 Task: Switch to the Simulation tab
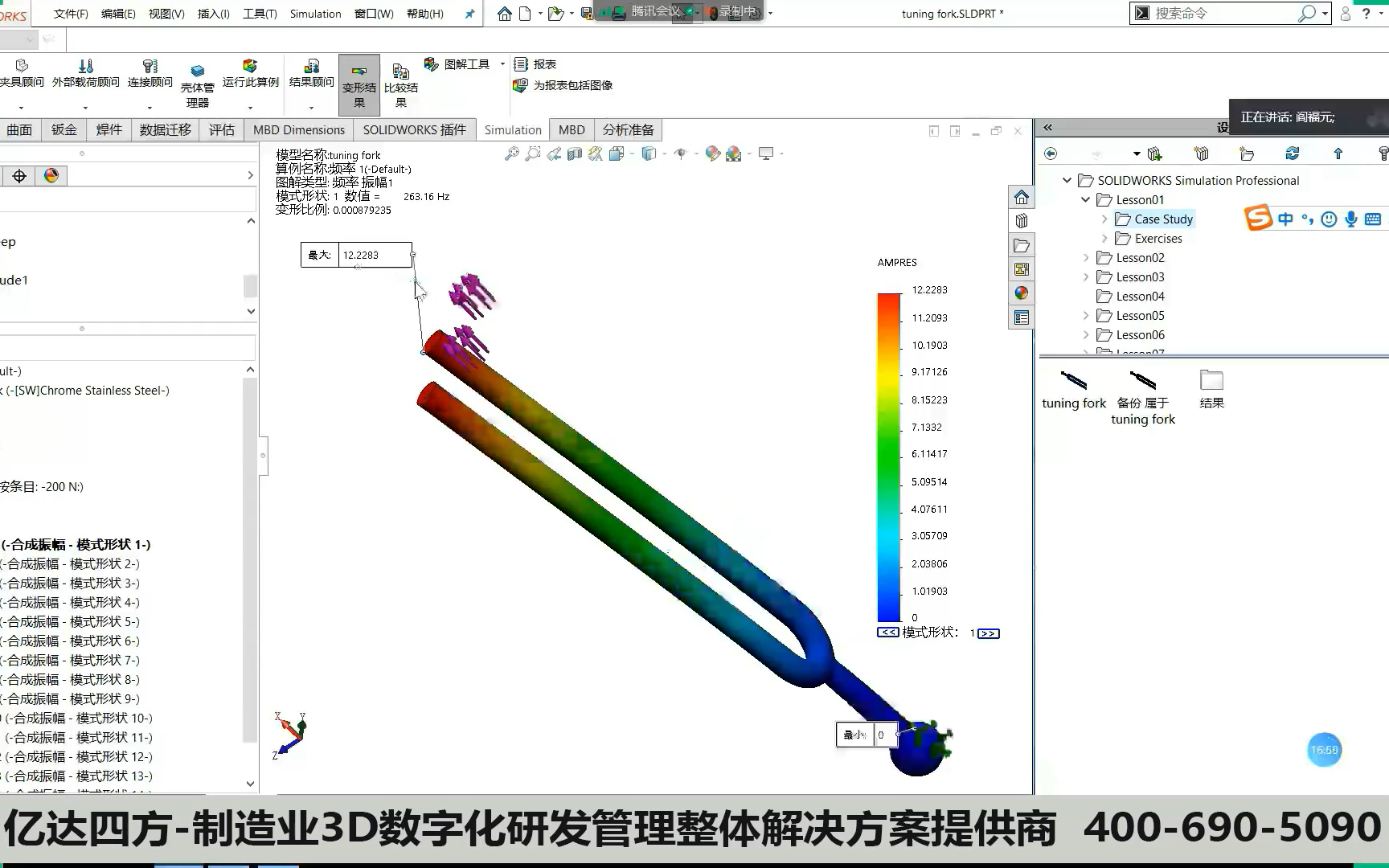tap(512, 129)
